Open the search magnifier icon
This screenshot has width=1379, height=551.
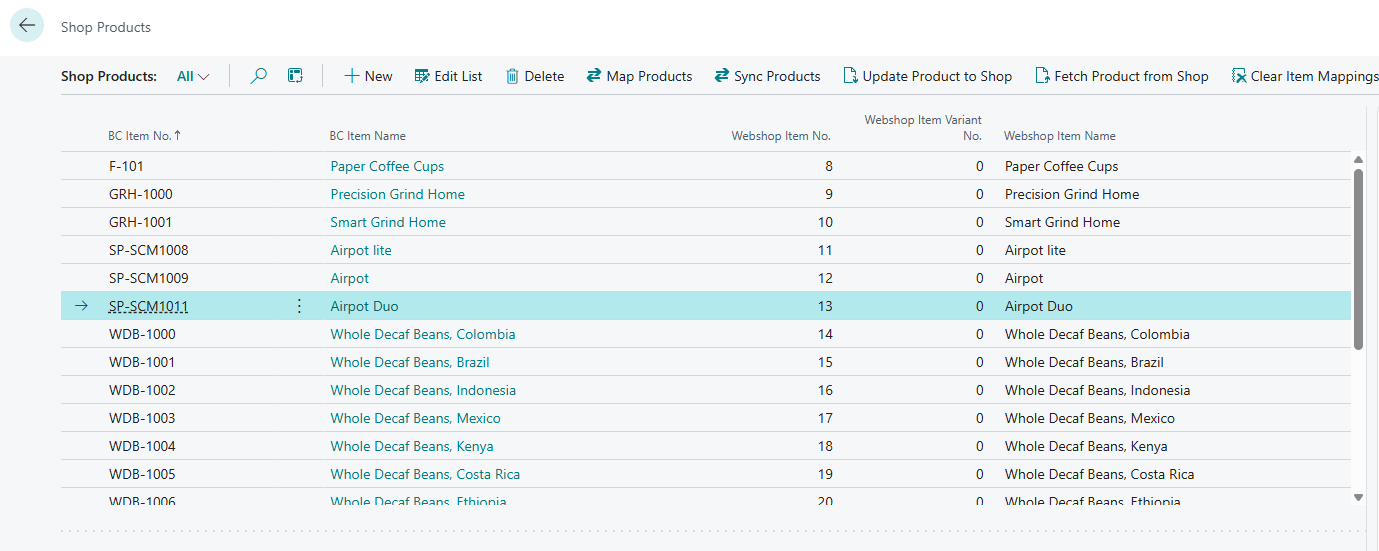pyautogui.click(x=258, y=76)
